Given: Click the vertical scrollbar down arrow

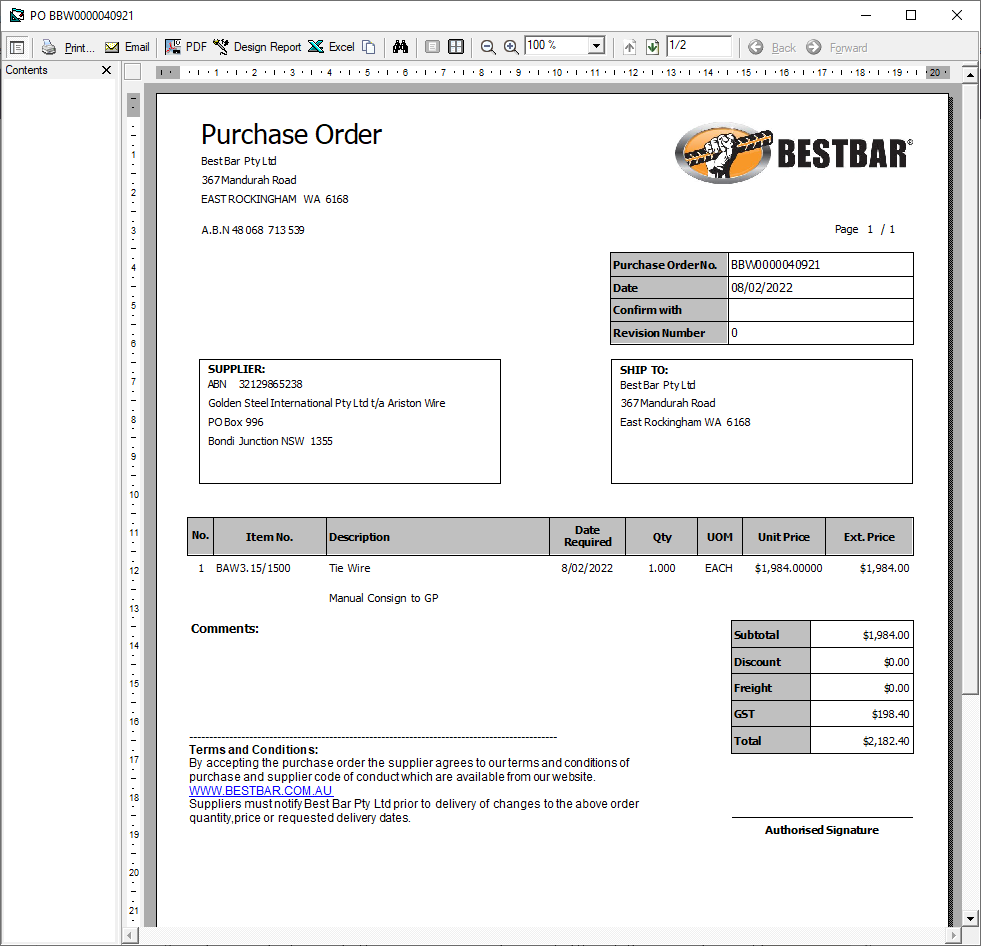Looking at the screenshot, I should pyautogui.click(x=970, y=919).
